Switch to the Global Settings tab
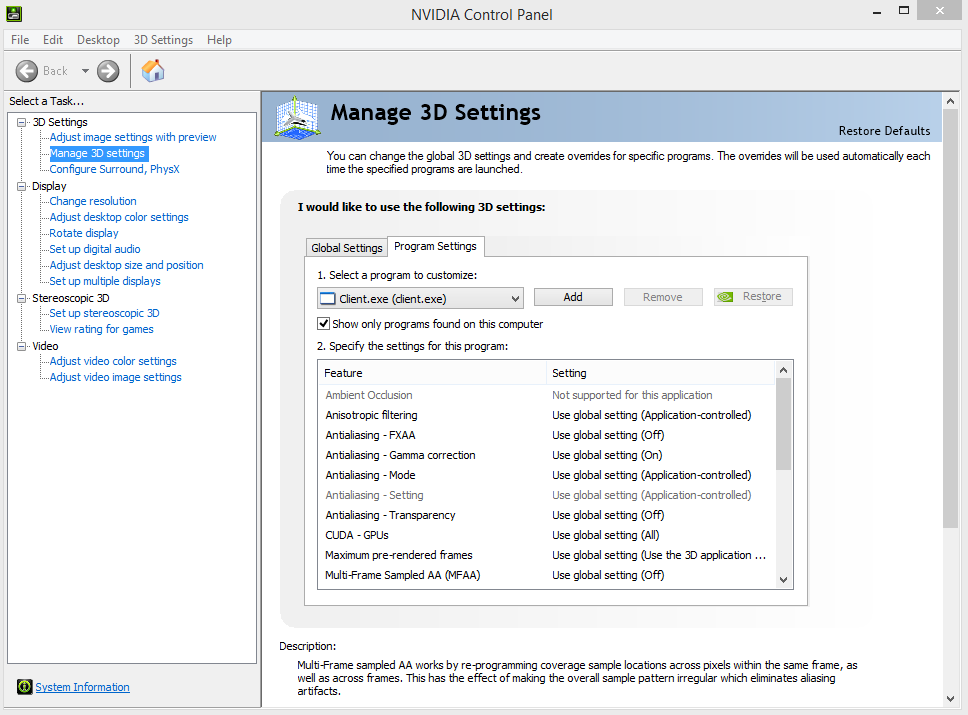Screen dimensions: 968x715 click(347, 248)
